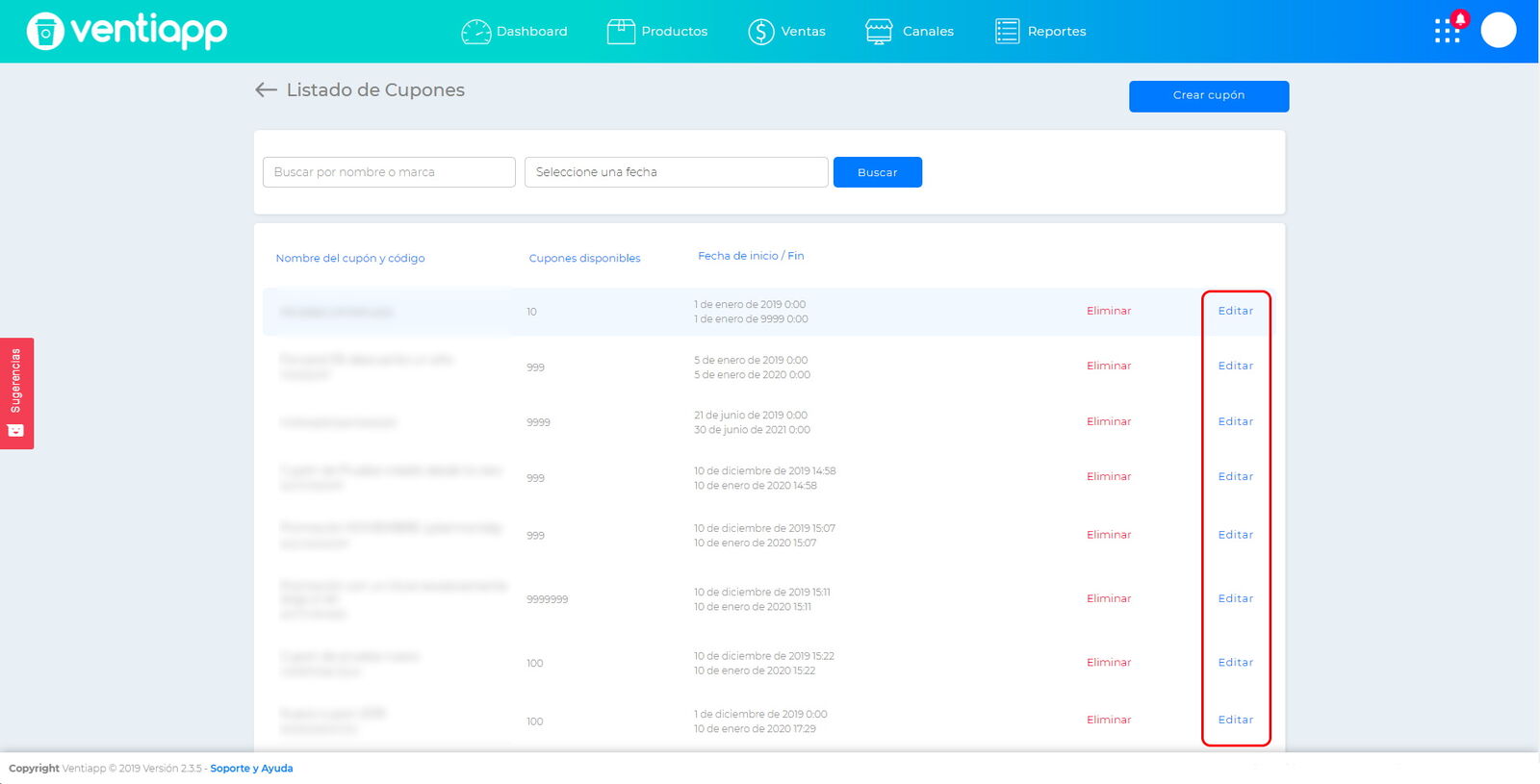This screenshot has width=1540, height=784.
Task: Click the Crear cupón button
Action: pos(1209,96)
